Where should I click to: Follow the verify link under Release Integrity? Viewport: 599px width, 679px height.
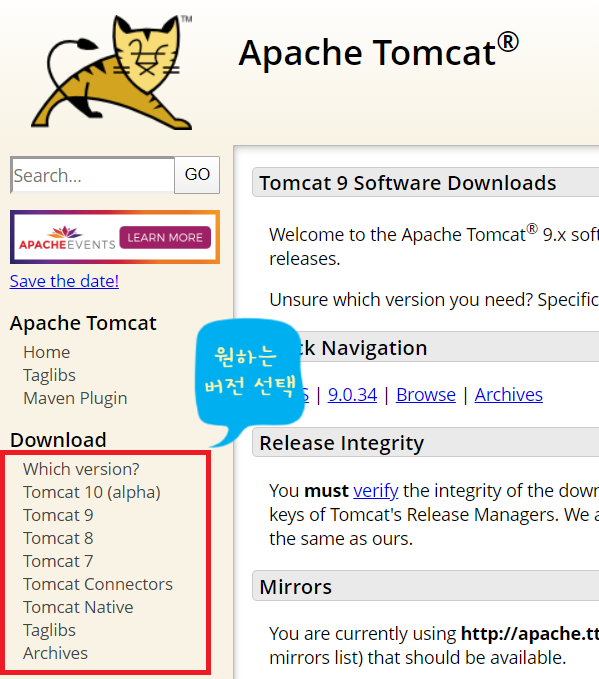pyautogui.click(x=376, y=491)
